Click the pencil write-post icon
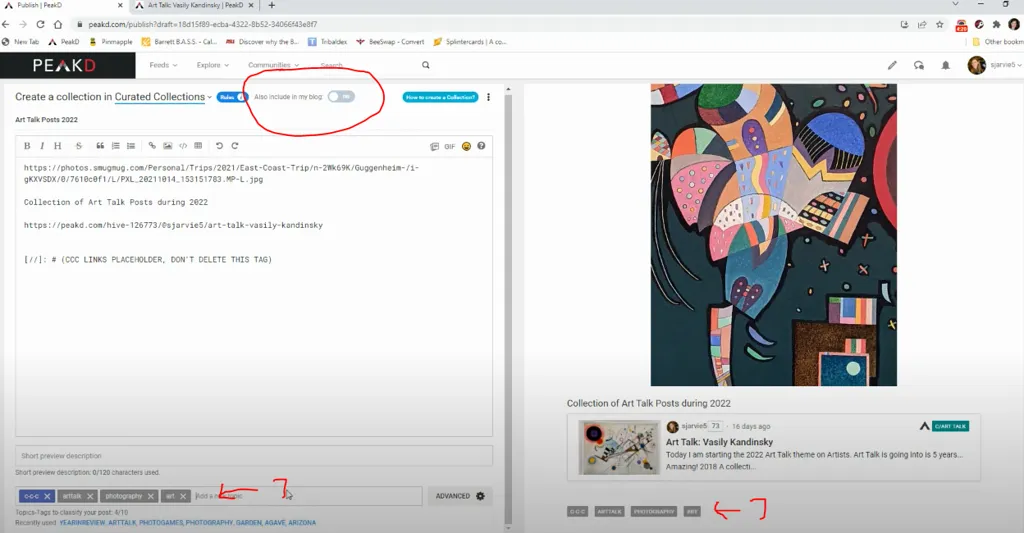The image size is (1024, 533). [892, 65]
